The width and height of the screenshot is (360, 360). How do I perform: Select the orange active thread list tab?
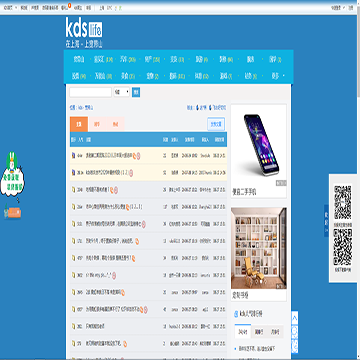click(79, 124)
